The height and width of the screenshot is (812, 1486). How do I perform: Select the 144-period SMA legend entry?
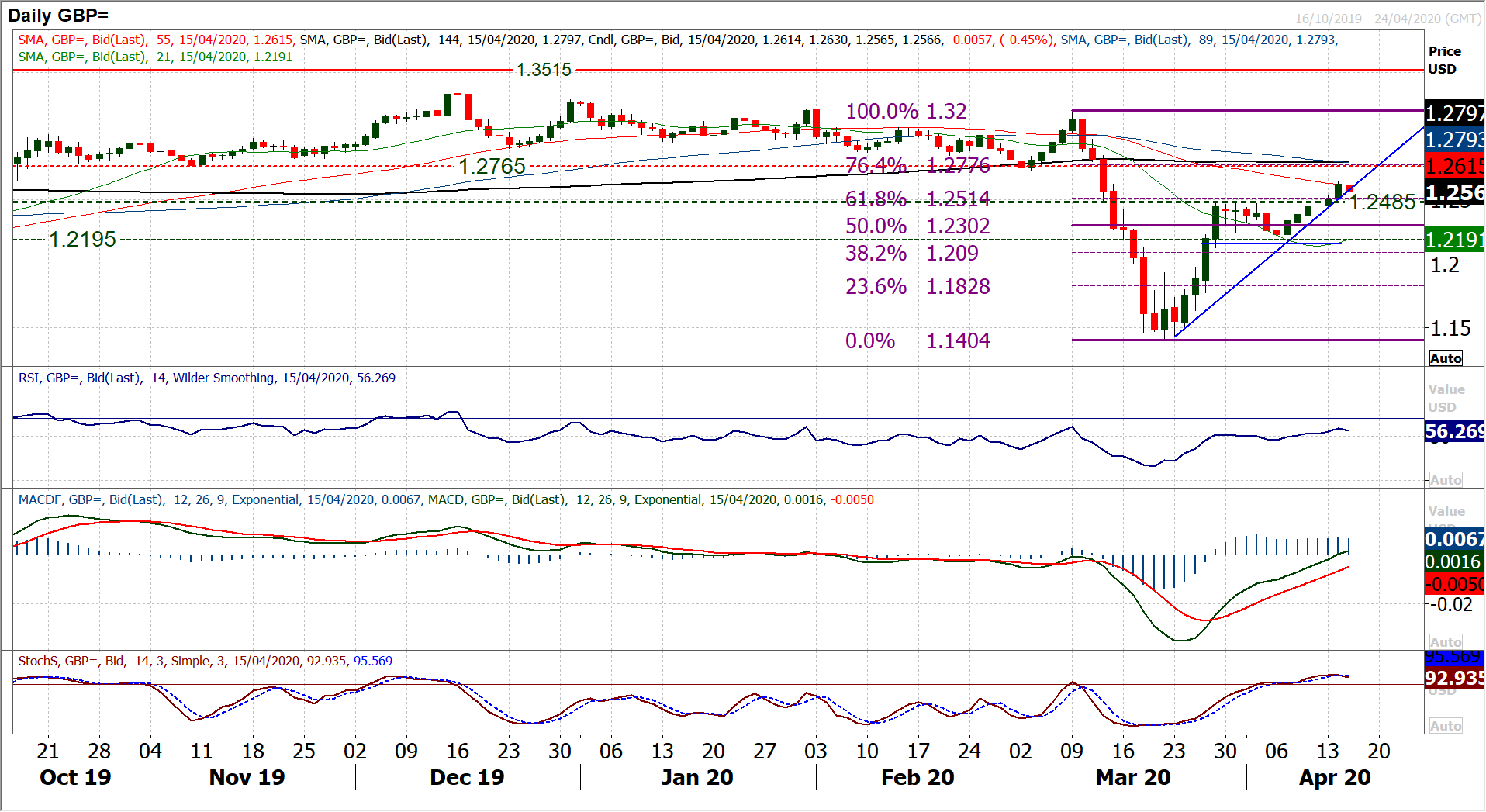pyautogui.click(x=441, y=40)
